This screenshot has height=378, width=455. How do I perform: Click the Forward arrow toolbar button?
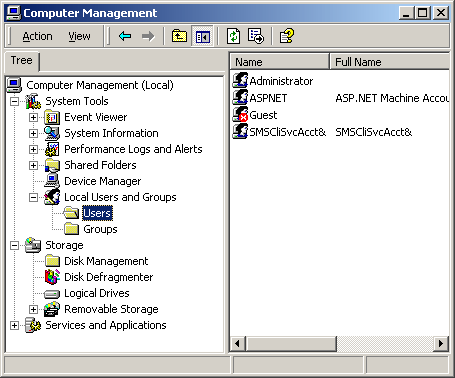[148, 36]
